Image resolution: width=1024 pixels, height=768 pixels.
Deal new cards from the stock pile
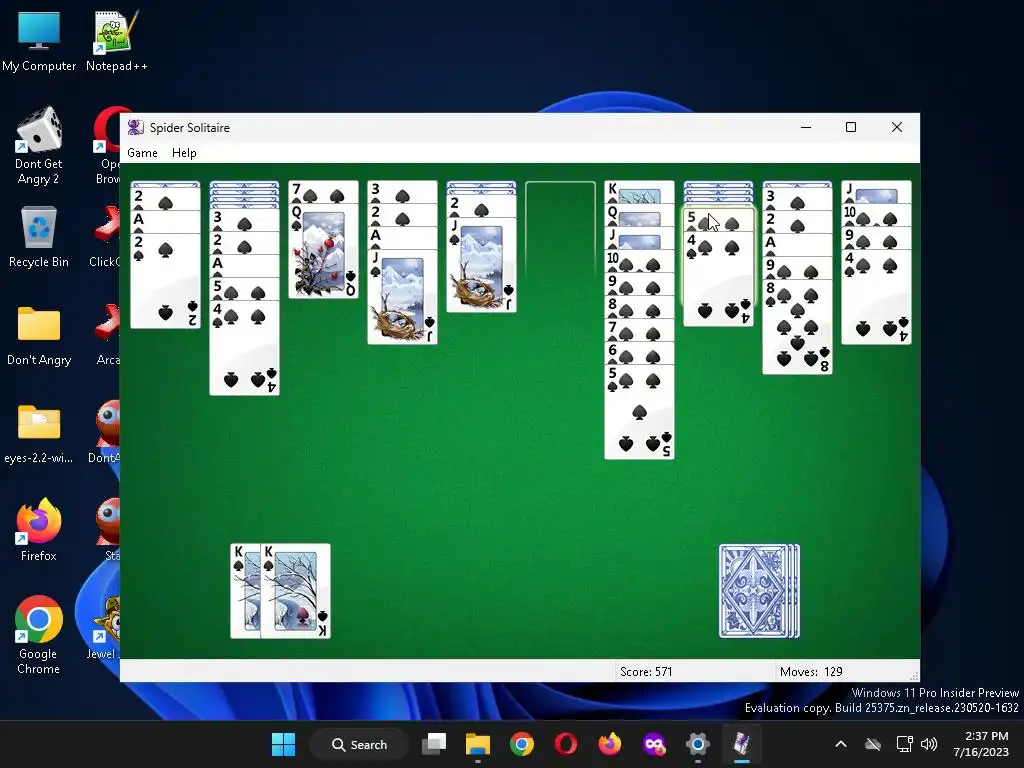[x=759, y=591]
